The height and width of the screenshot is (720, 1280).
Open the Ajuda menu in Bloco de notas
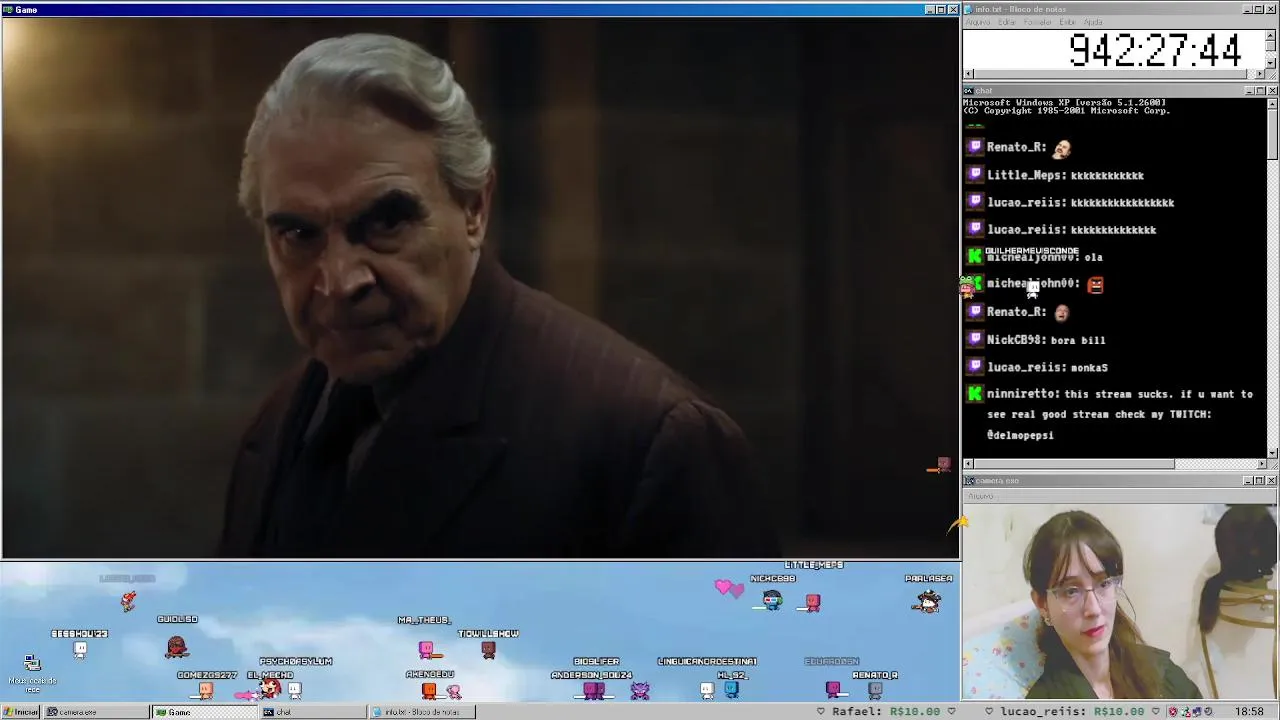1093,22
